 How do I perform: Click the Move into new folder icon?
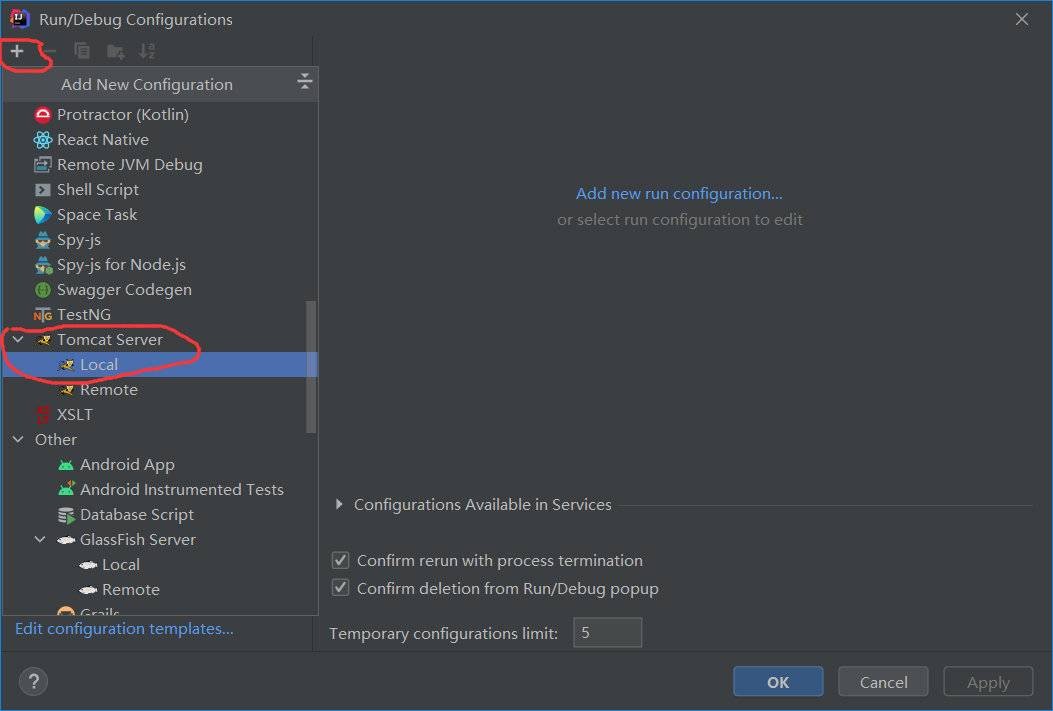[x=116, y=51]
